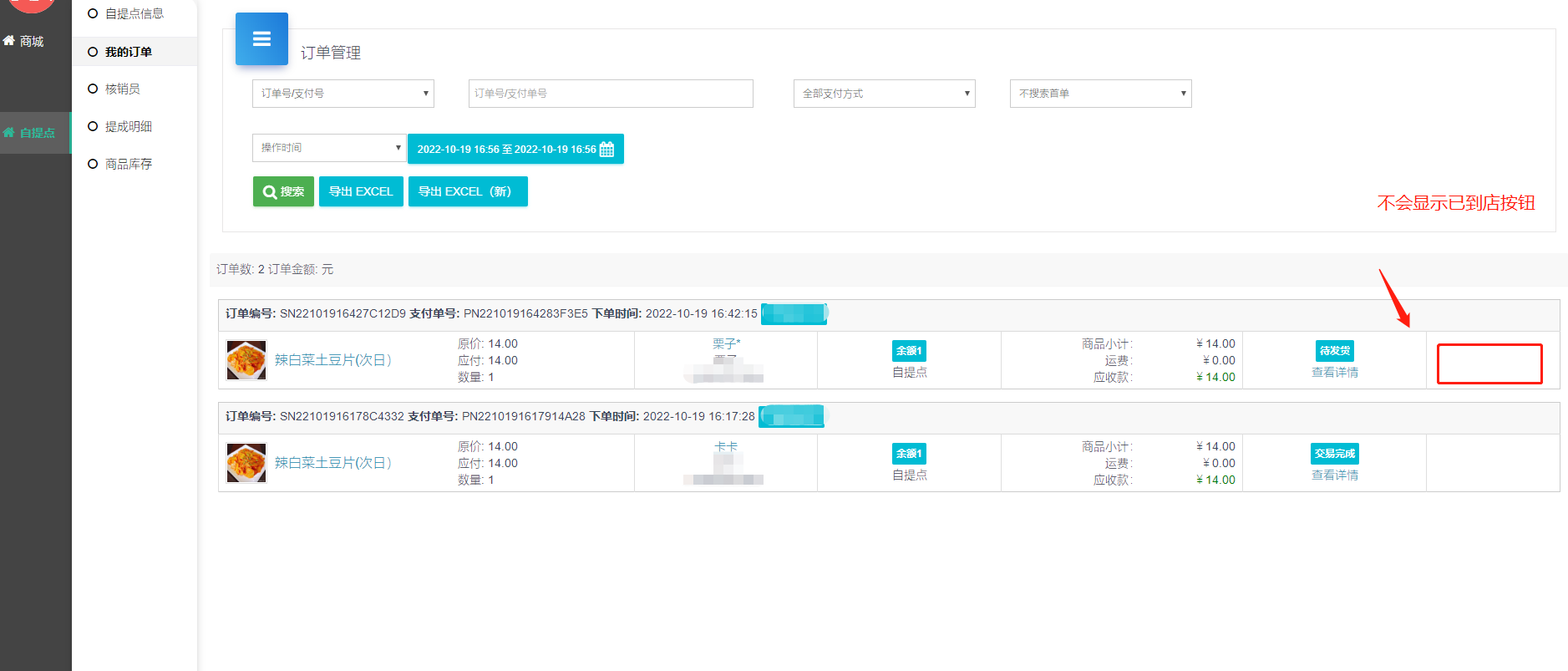Viewport: 1568px width, 671px height.
Task: Click the 导出 EXCEL（新）button
Action: (x=467, y=191)
